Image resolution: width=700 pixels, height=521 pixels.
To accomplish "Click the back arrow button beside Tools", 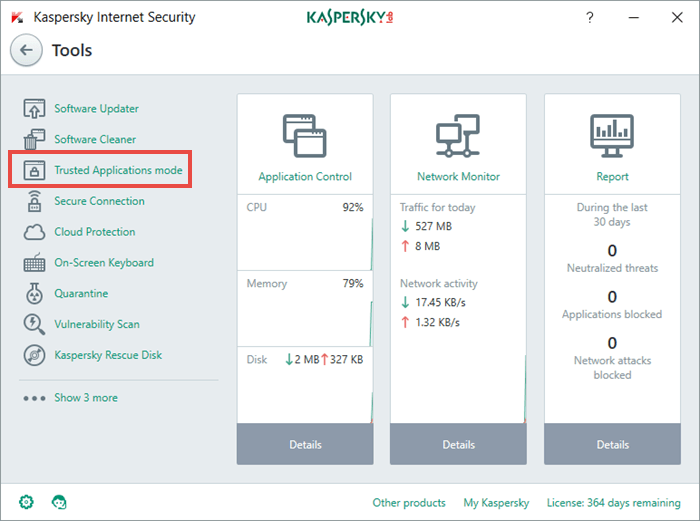I will click(26, 50).
